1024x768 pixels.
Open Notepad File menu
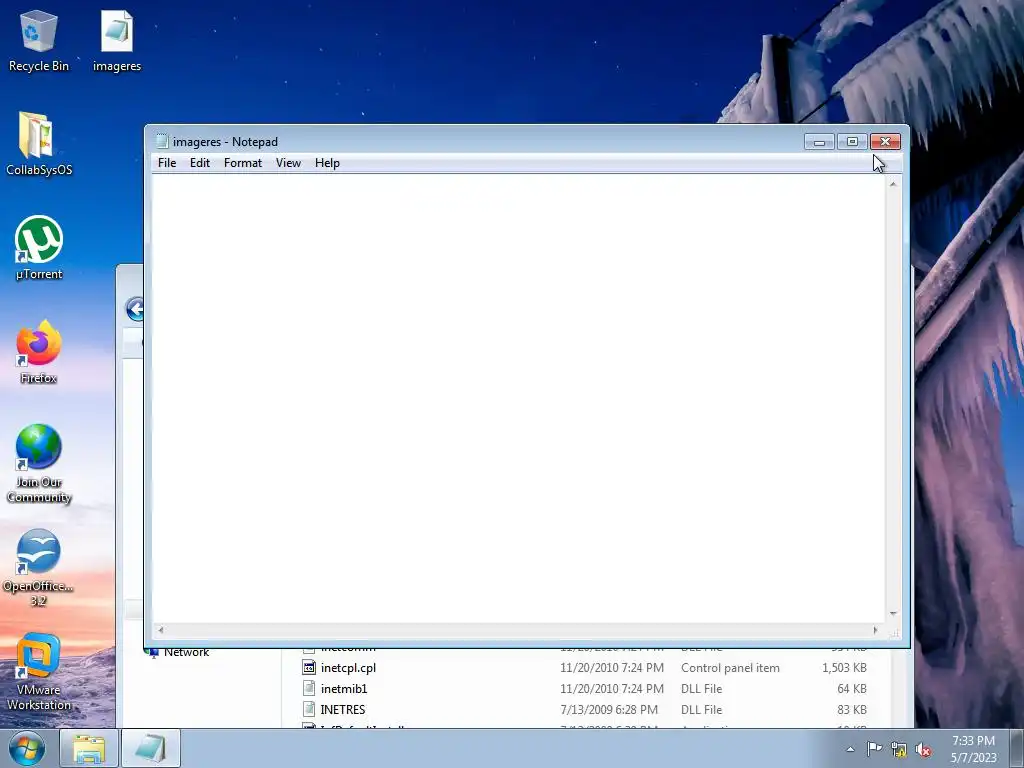coord(167,163)
